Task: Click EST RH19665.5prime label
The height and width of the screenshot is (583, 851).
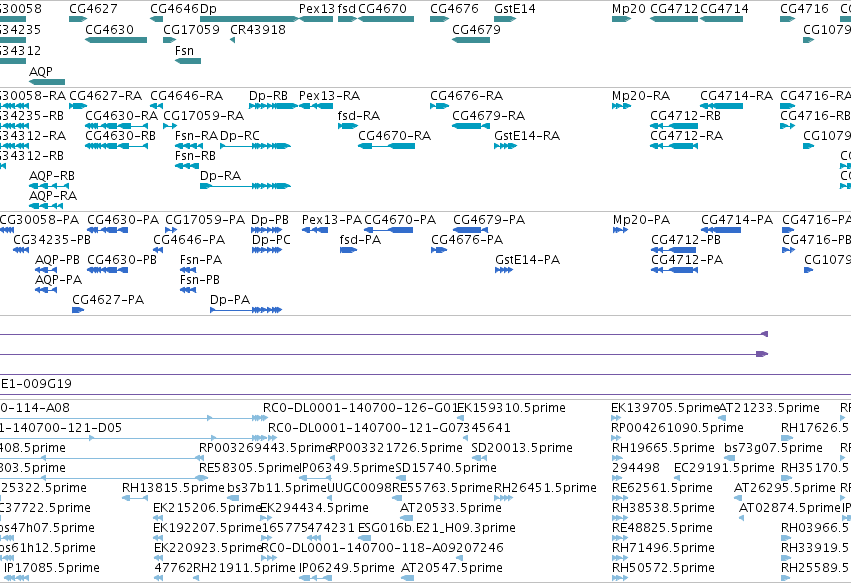Action: pyautogui.click(x=663, y=448)
